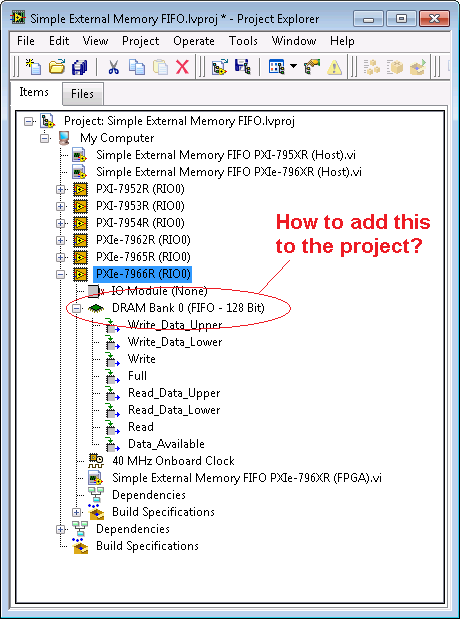The image size is (461, 619).
Task: Click the PXI-7952R FPGA target icon
Action: click(x=80, y=189)
